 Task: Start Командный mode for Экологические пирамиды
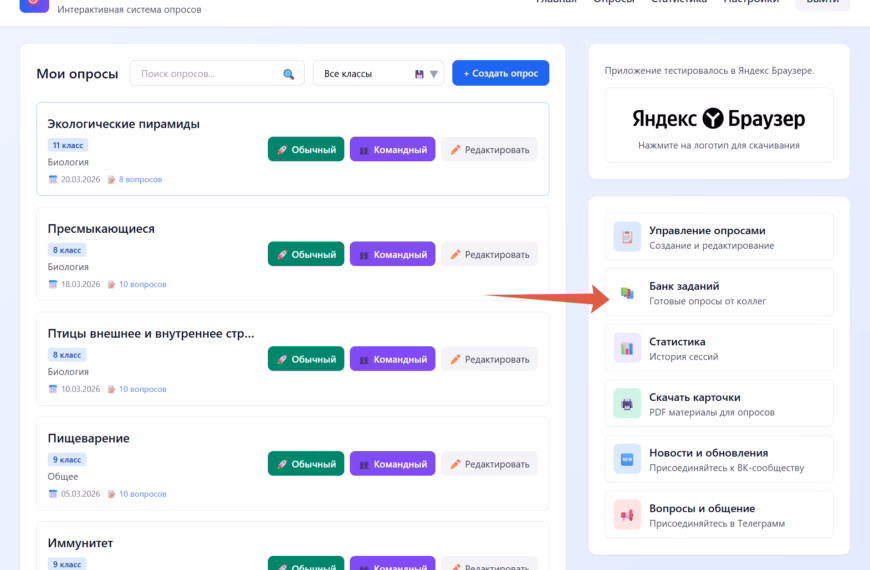point(392,149)
